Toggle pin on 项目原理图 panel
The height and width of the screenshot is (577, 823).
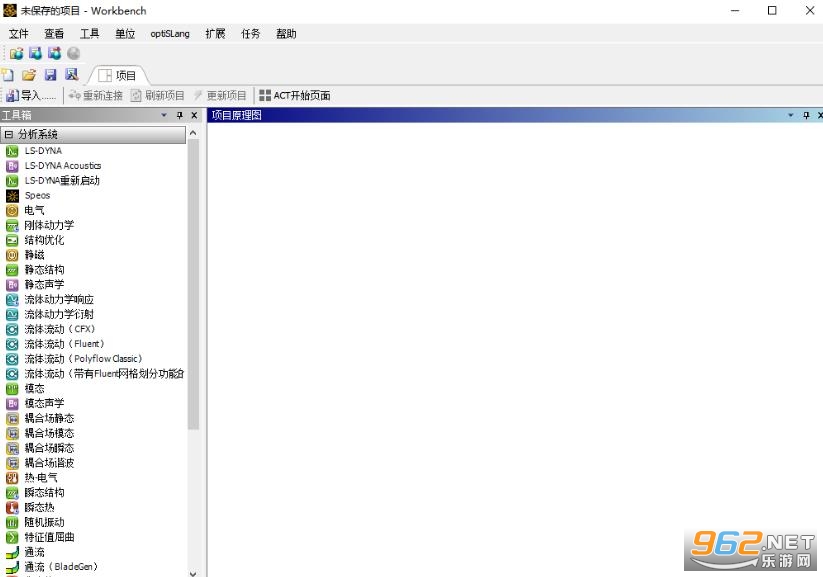[806, 115]
